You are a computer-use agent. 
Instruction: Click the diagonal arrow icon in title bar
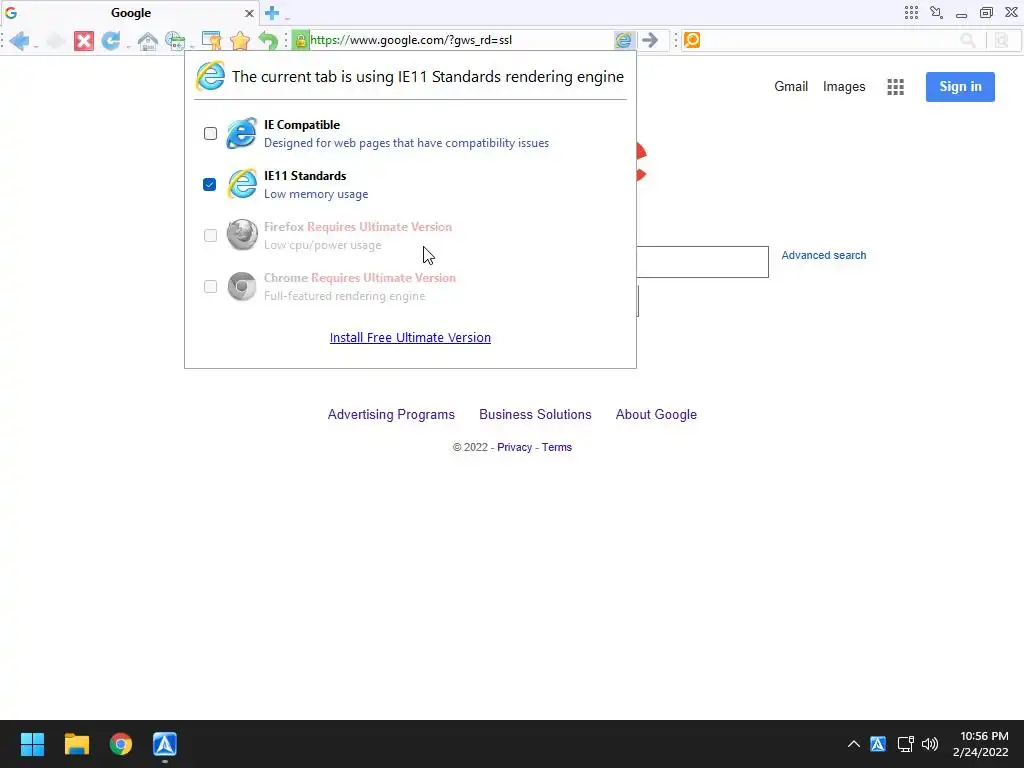936,12
